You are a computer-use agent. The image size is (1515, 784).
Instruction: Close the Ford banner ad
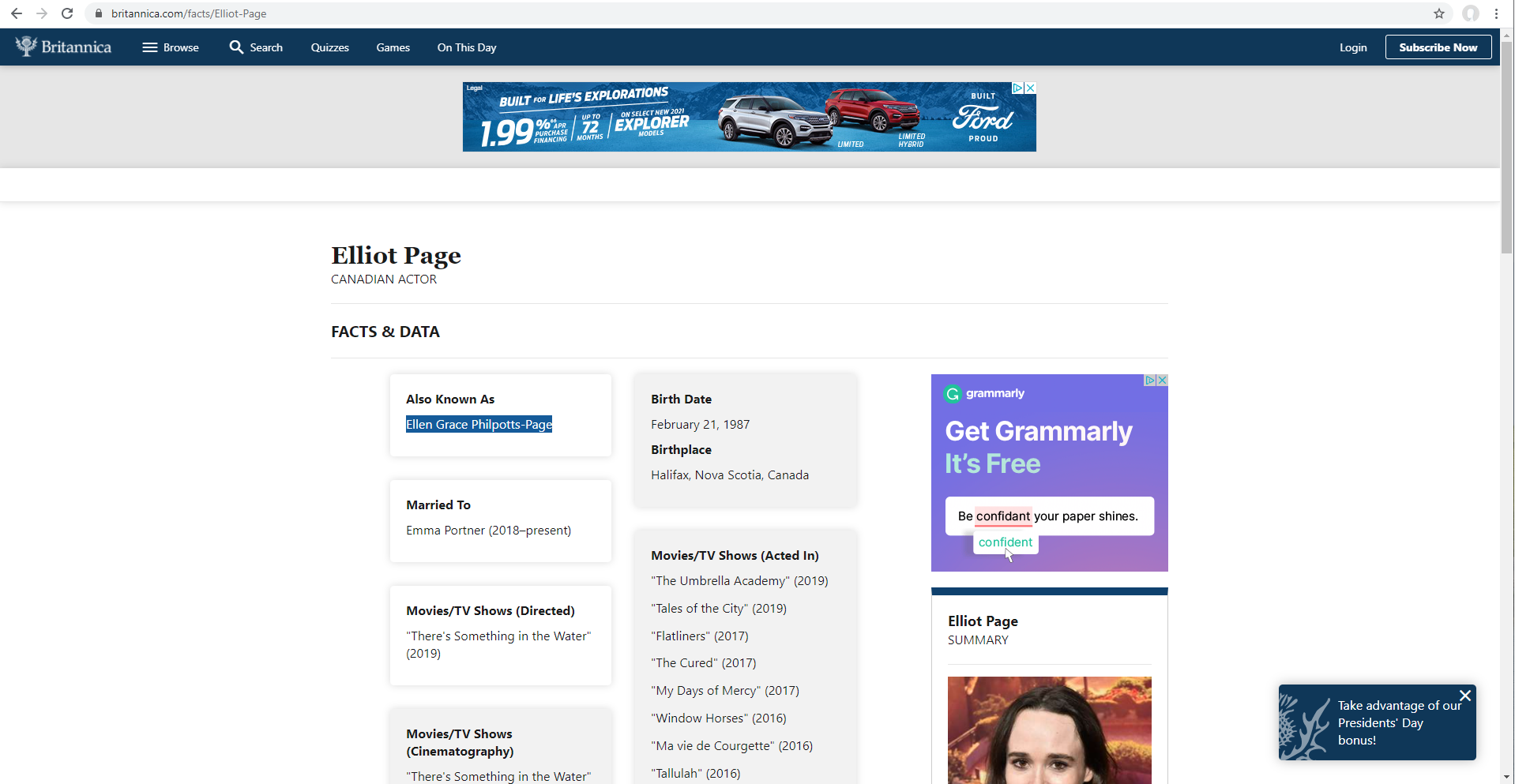(1030, 88)
